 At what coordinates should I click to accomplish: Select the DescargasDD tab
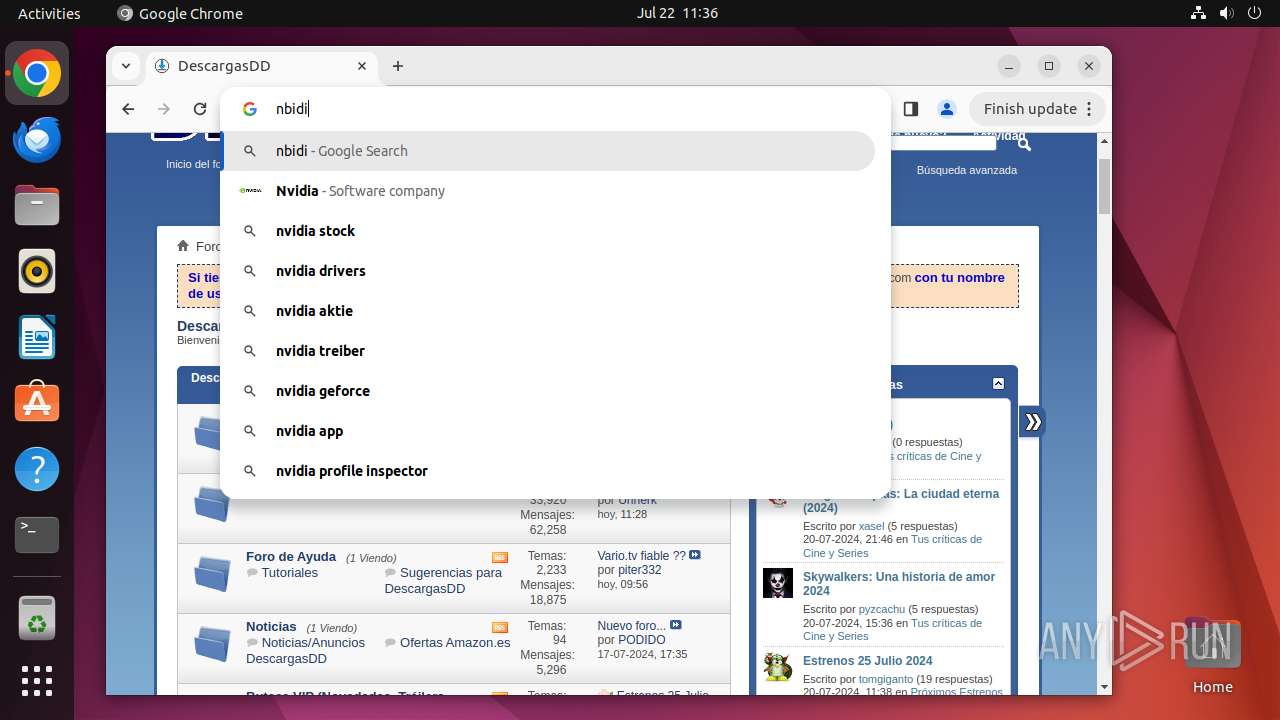pyautogui.click(x=261, y=66)
